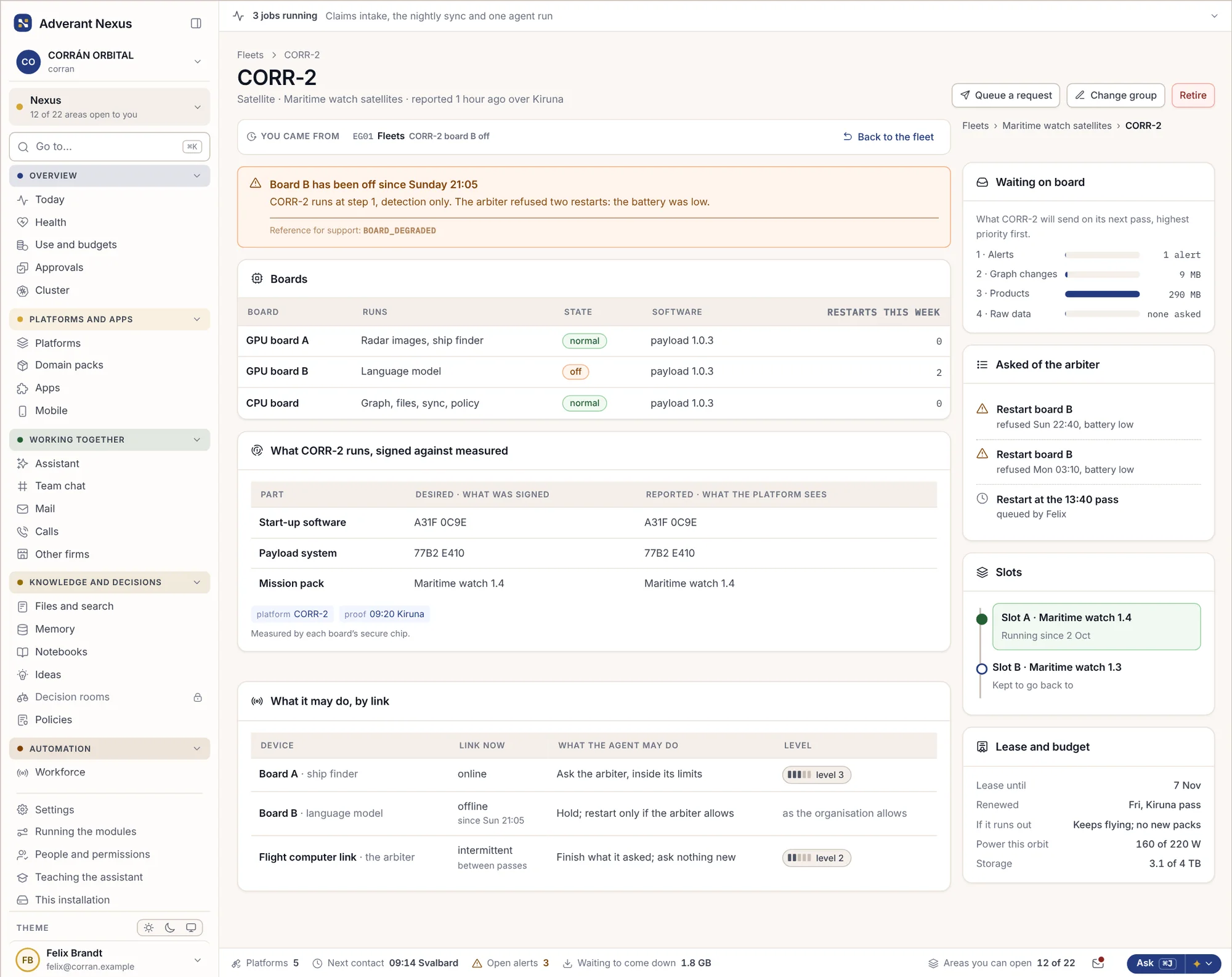Click the Adverant Nexus logo icon
Image resolution: width=1232 pixels, height=977 pixels.
(23, 23)
